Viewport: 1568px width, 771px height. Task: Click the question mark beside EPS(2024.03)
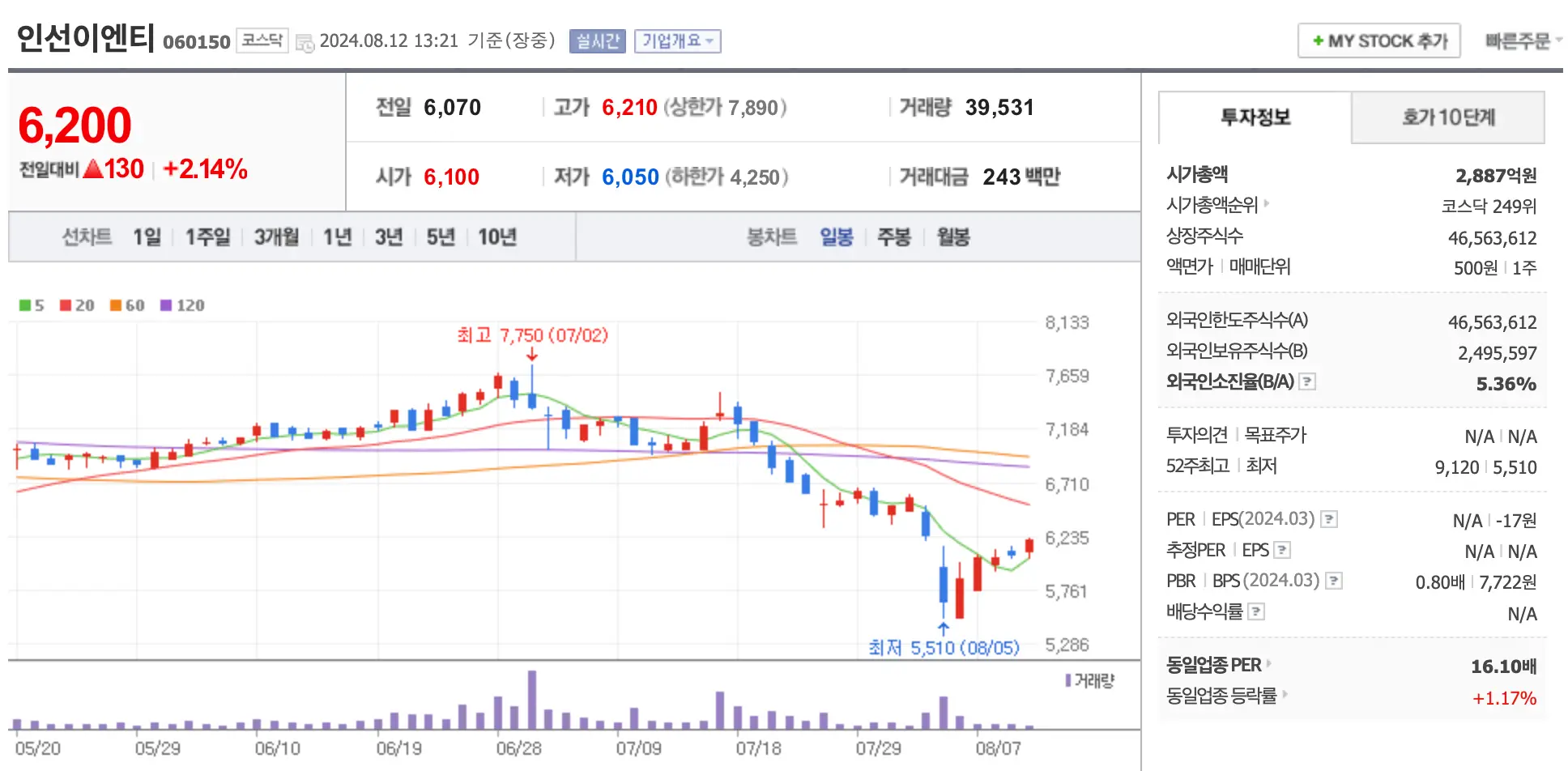pyautogui.click(x=1327, y=519)
